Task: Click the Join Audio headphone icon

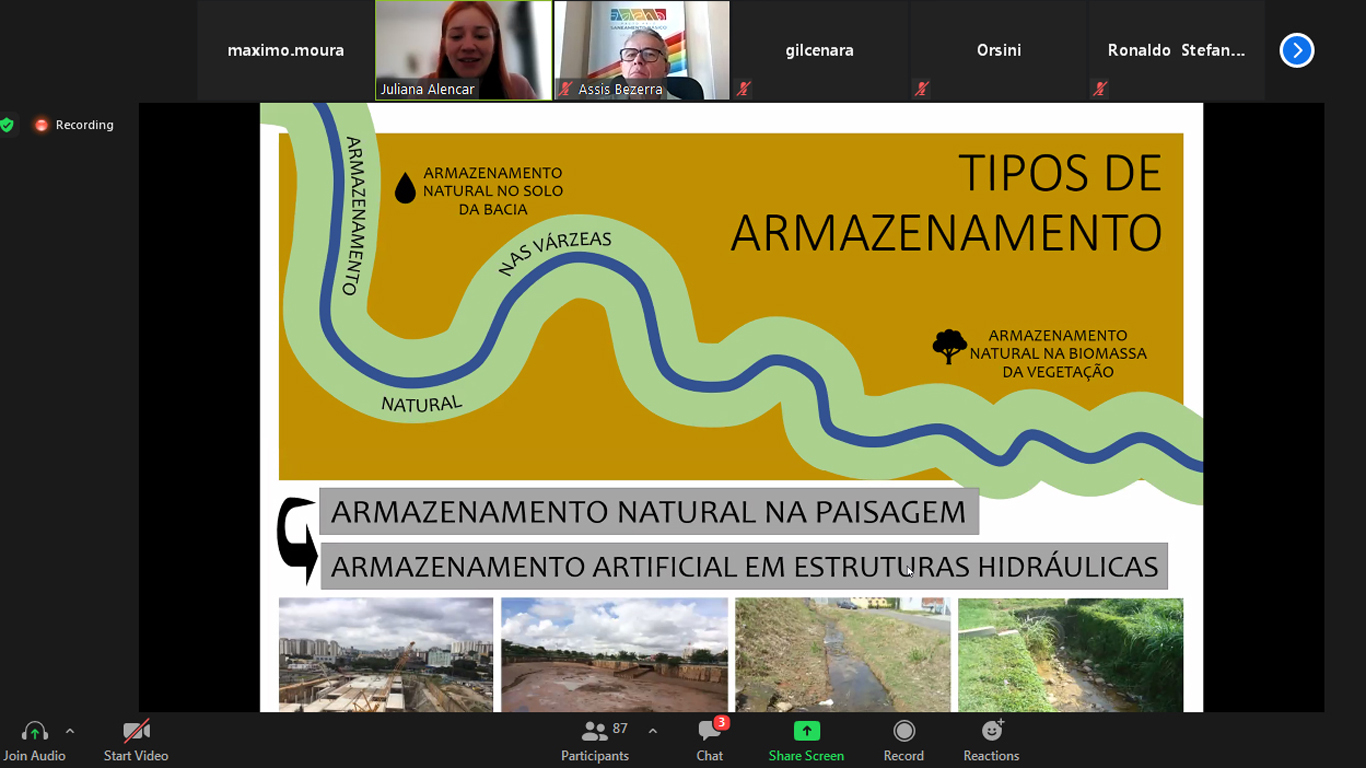Action: [x=34, y=733]
